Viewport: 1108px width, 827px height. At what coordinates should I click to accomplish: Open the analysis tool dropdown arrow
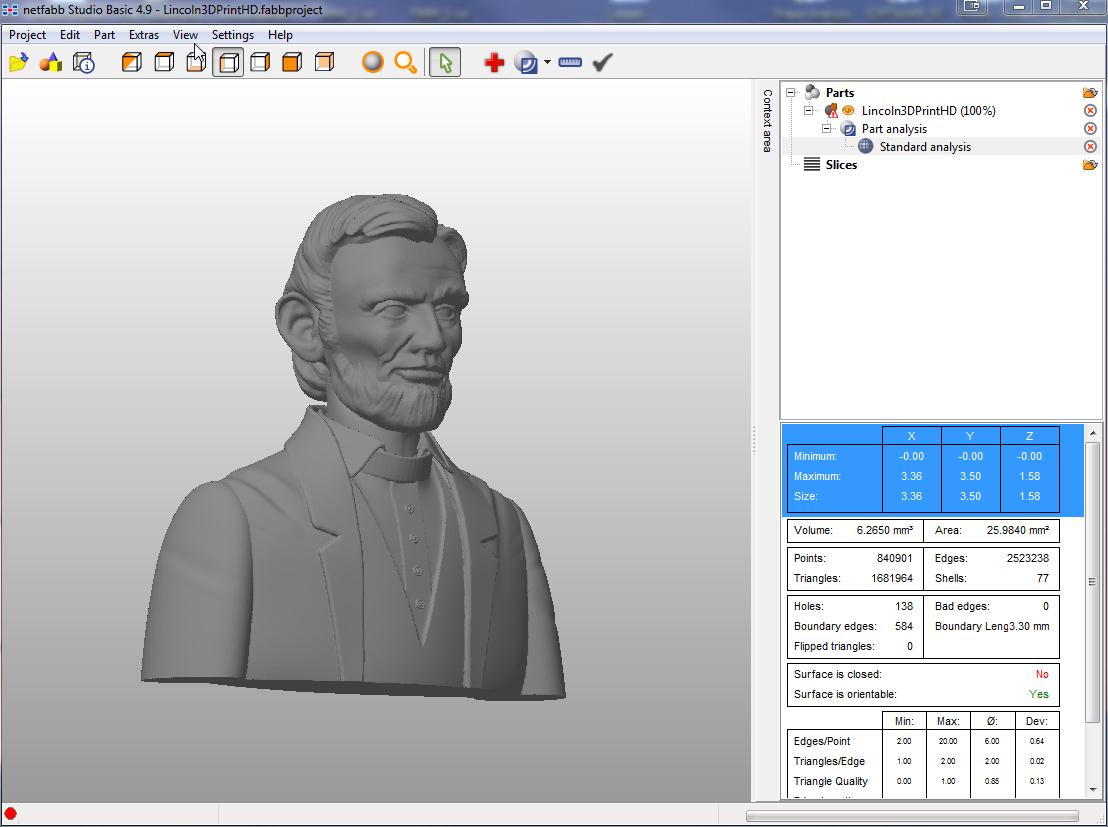[548, 63]
